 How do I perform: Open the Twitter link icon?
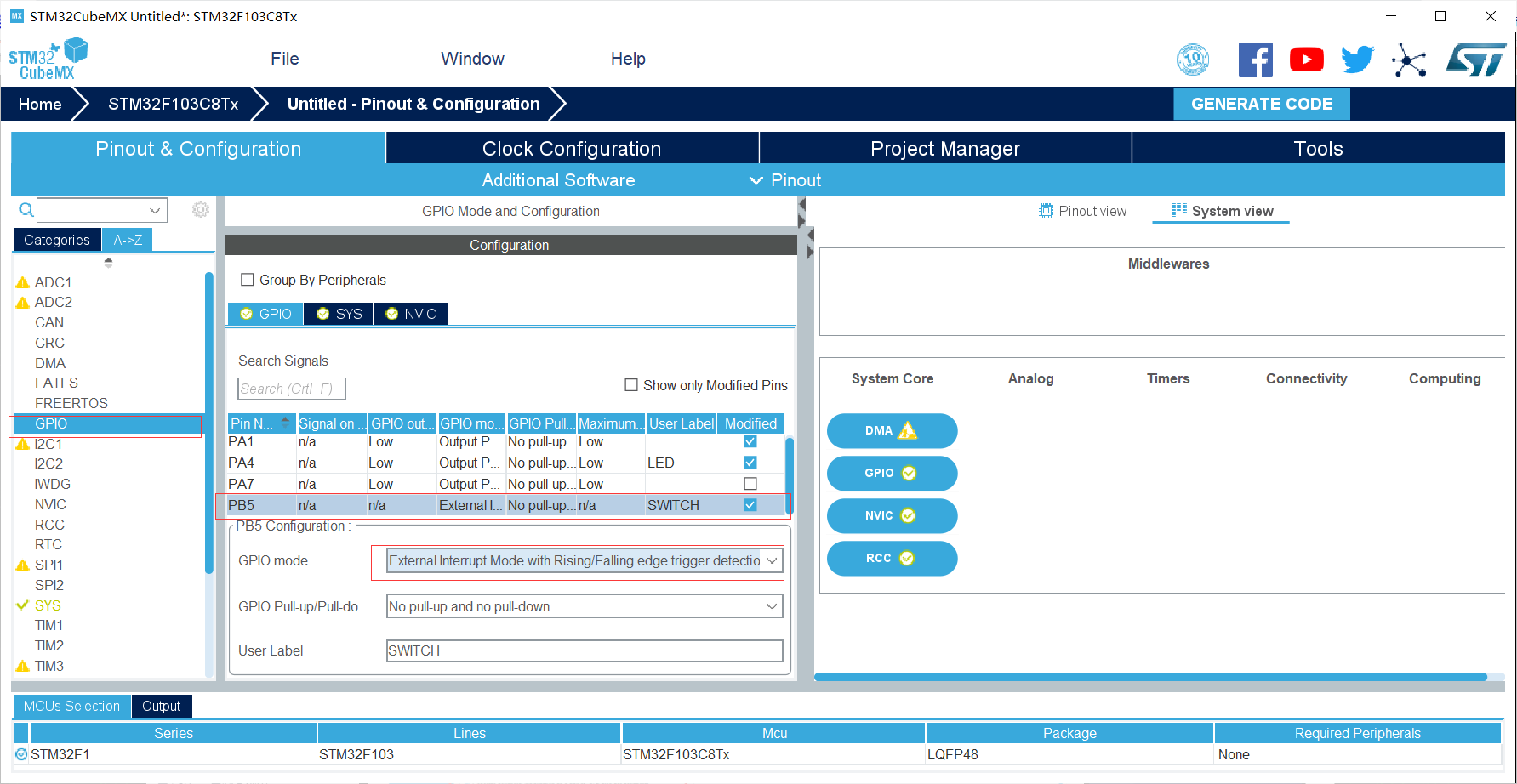[x=1357, y=60]
